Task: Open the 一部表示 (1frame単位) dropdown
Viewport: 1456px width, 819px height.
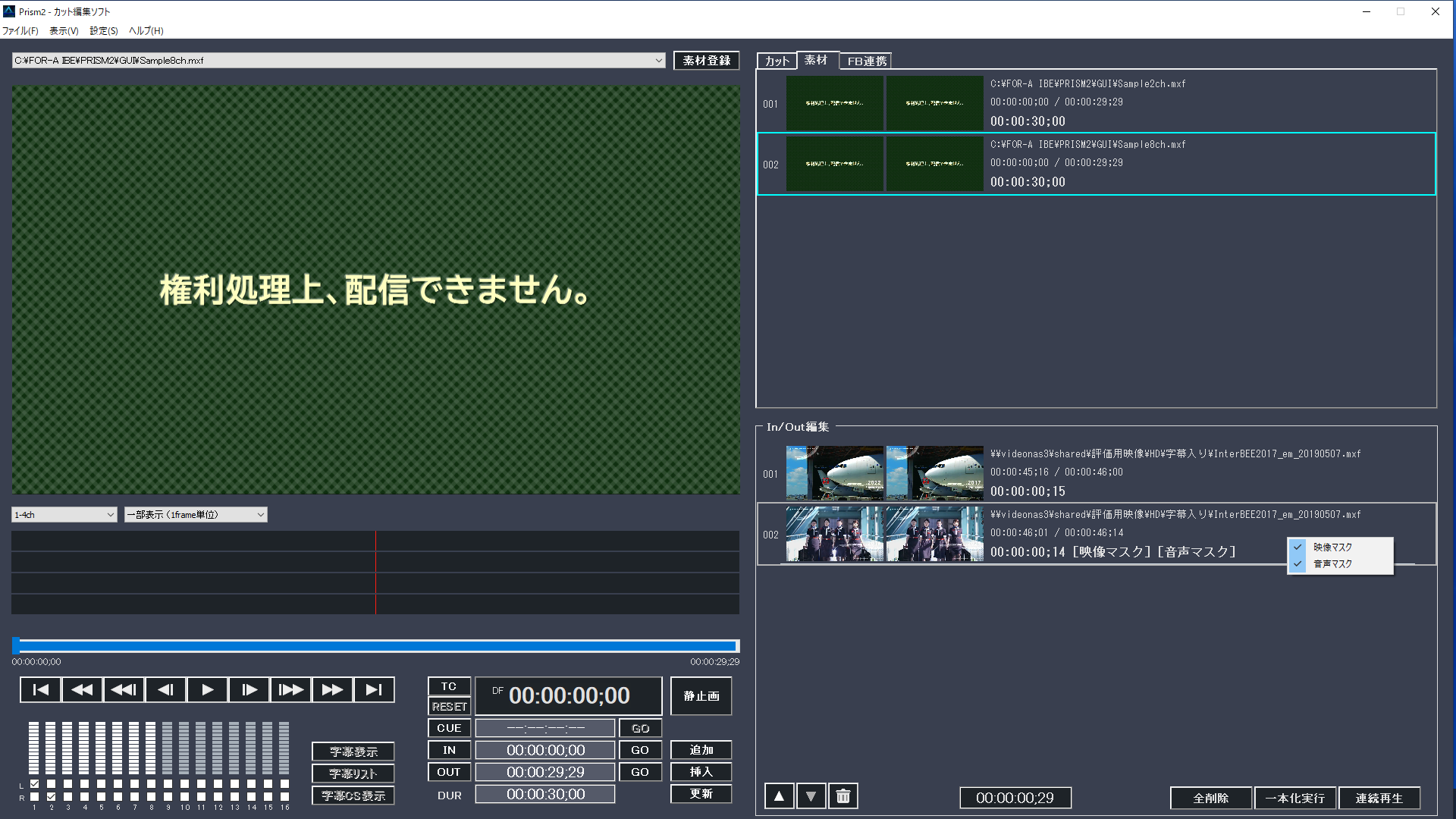Action: click(x=260, y=515)
